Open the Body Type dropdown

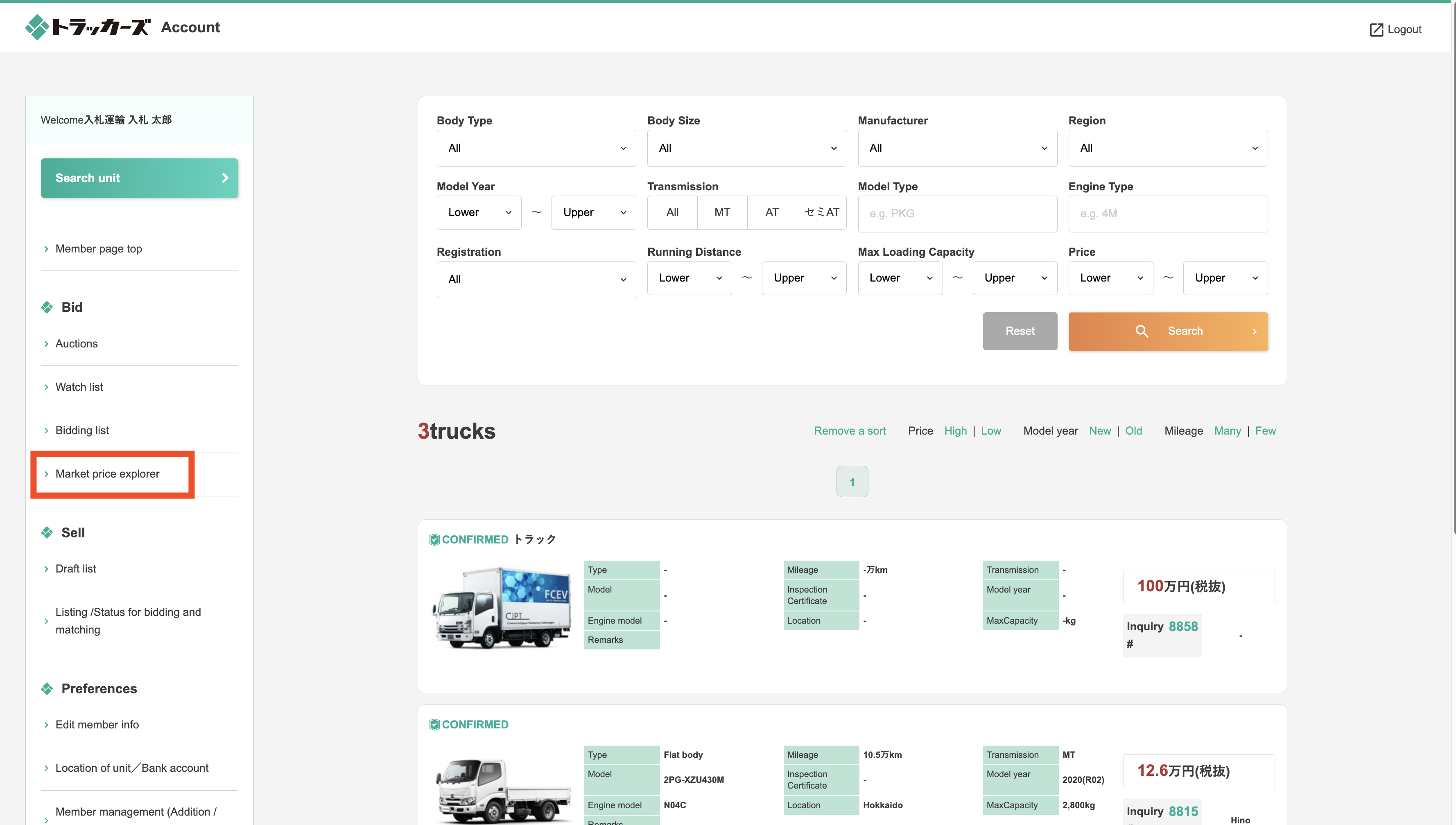pyautogui.click(x=536, y=148)
